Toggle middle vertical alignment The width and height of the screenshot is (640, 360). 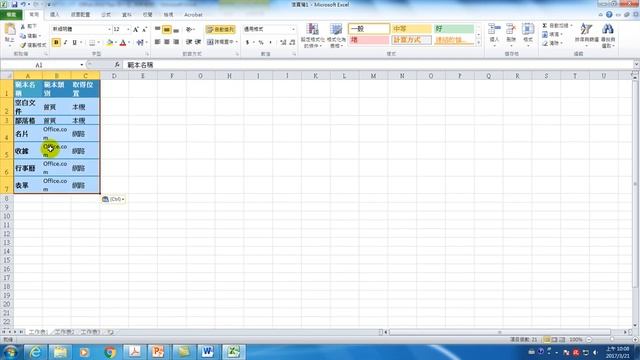(x=167, y=29)
